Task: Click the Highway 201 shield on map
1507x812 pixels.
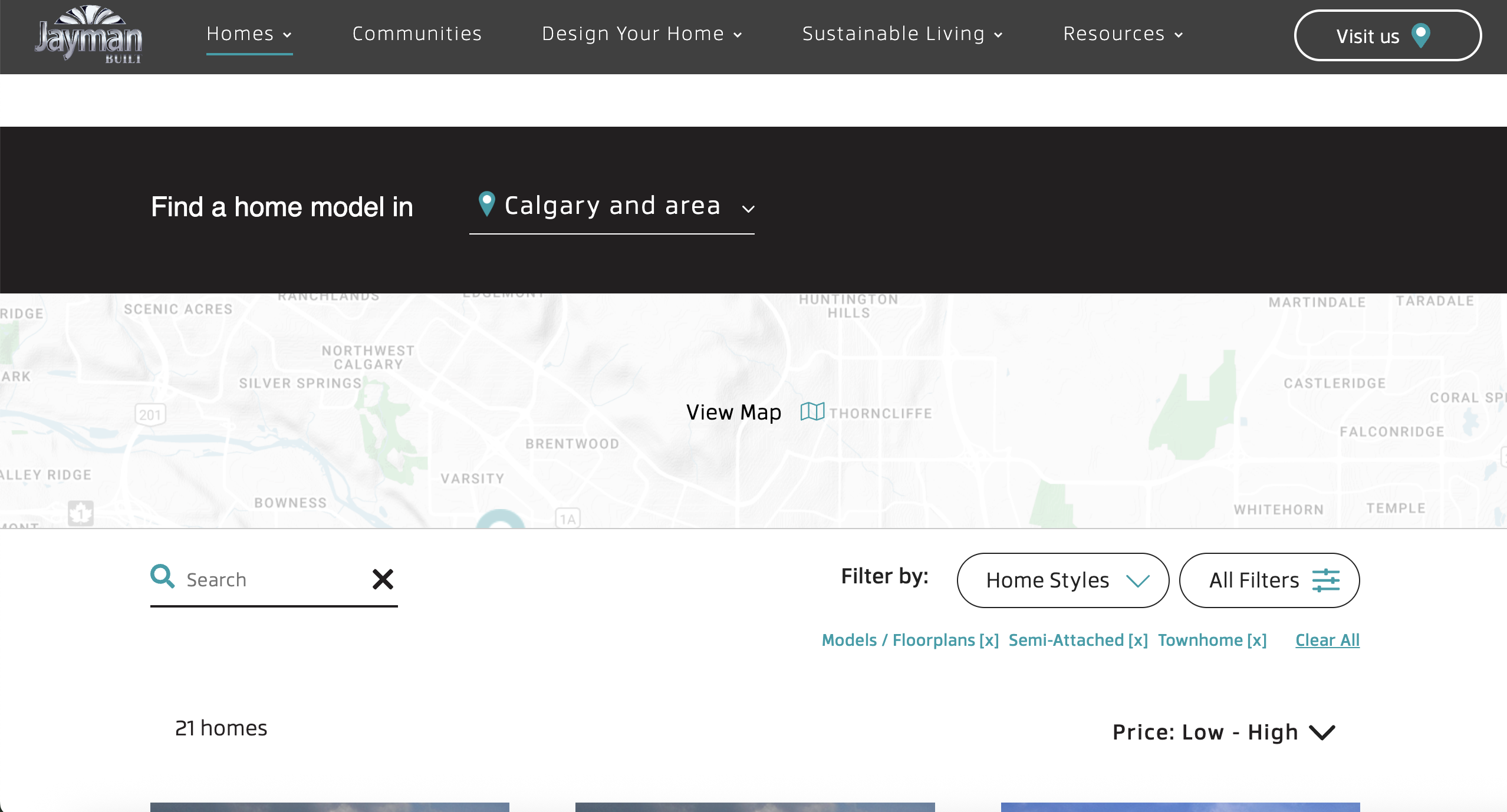Action: tap(150, 415)
